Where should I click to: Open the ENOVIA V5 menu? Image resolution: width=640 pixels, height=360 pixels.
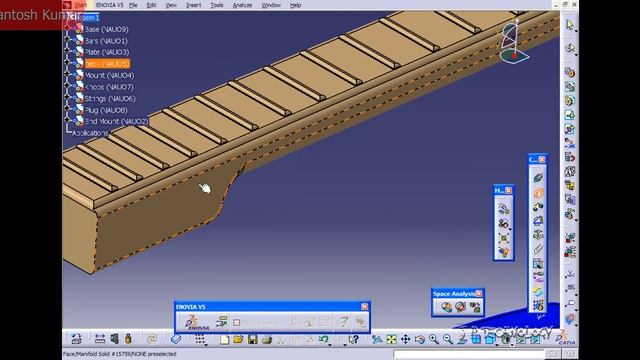click(109, 5)
